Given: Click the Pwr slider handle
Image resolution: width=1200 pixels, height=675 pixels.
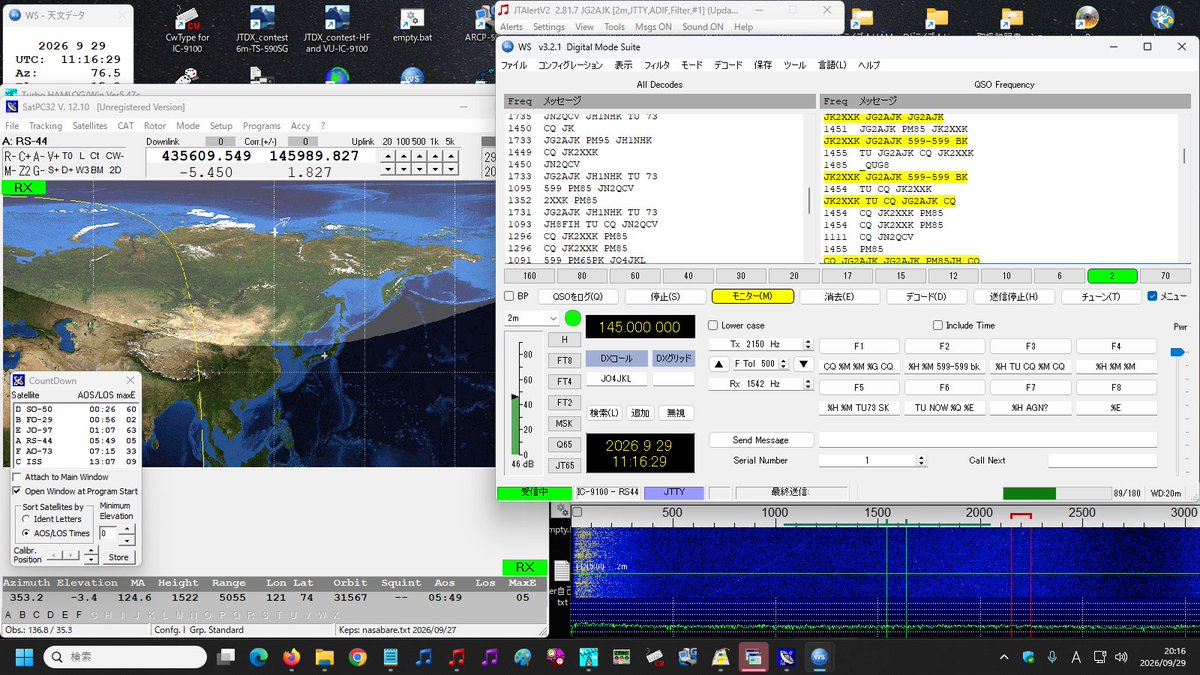Looking at the screenshot, I should click(x=1177, y=352).
